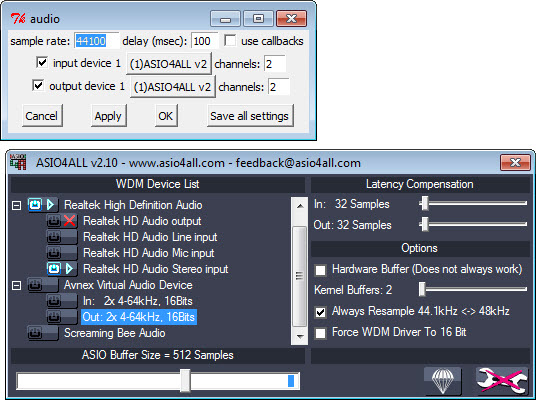Select highlighted Out: 2x 4-64kHz, 16Bits row
549x411 pixels.
139,317
